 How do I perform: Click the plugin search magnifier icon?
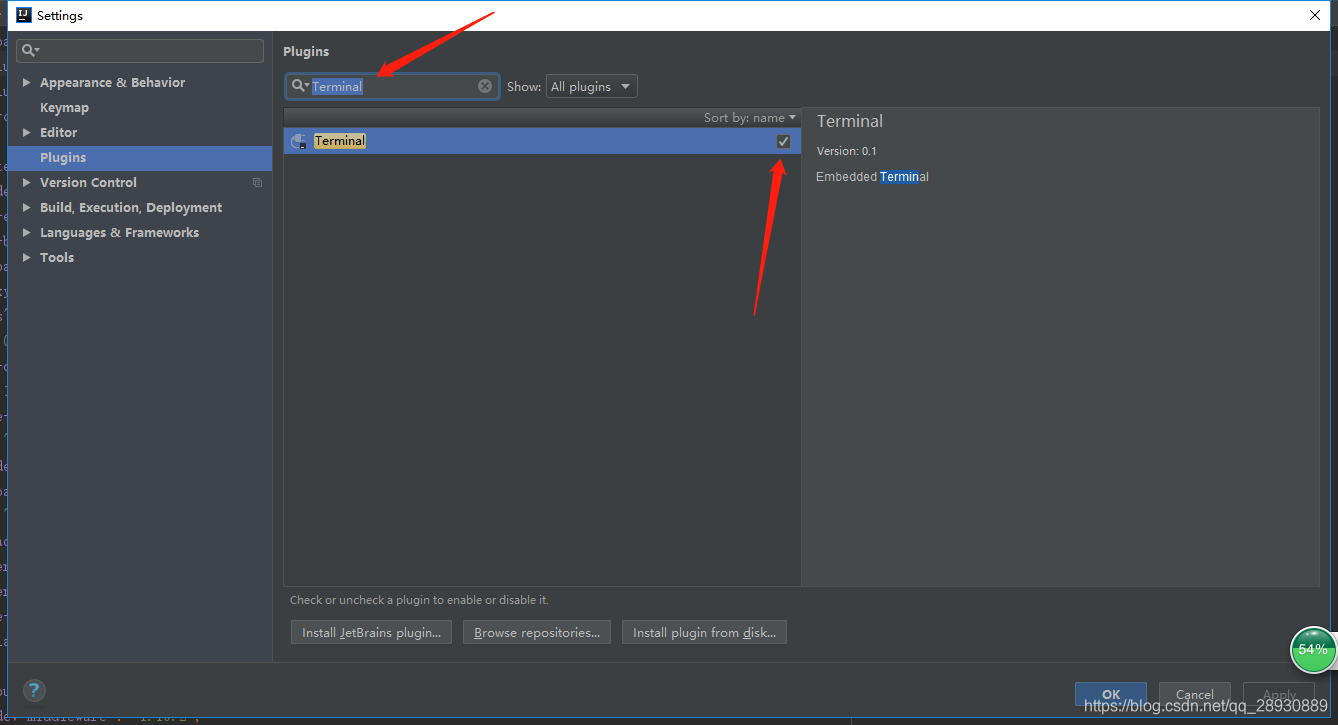[299, 86]
